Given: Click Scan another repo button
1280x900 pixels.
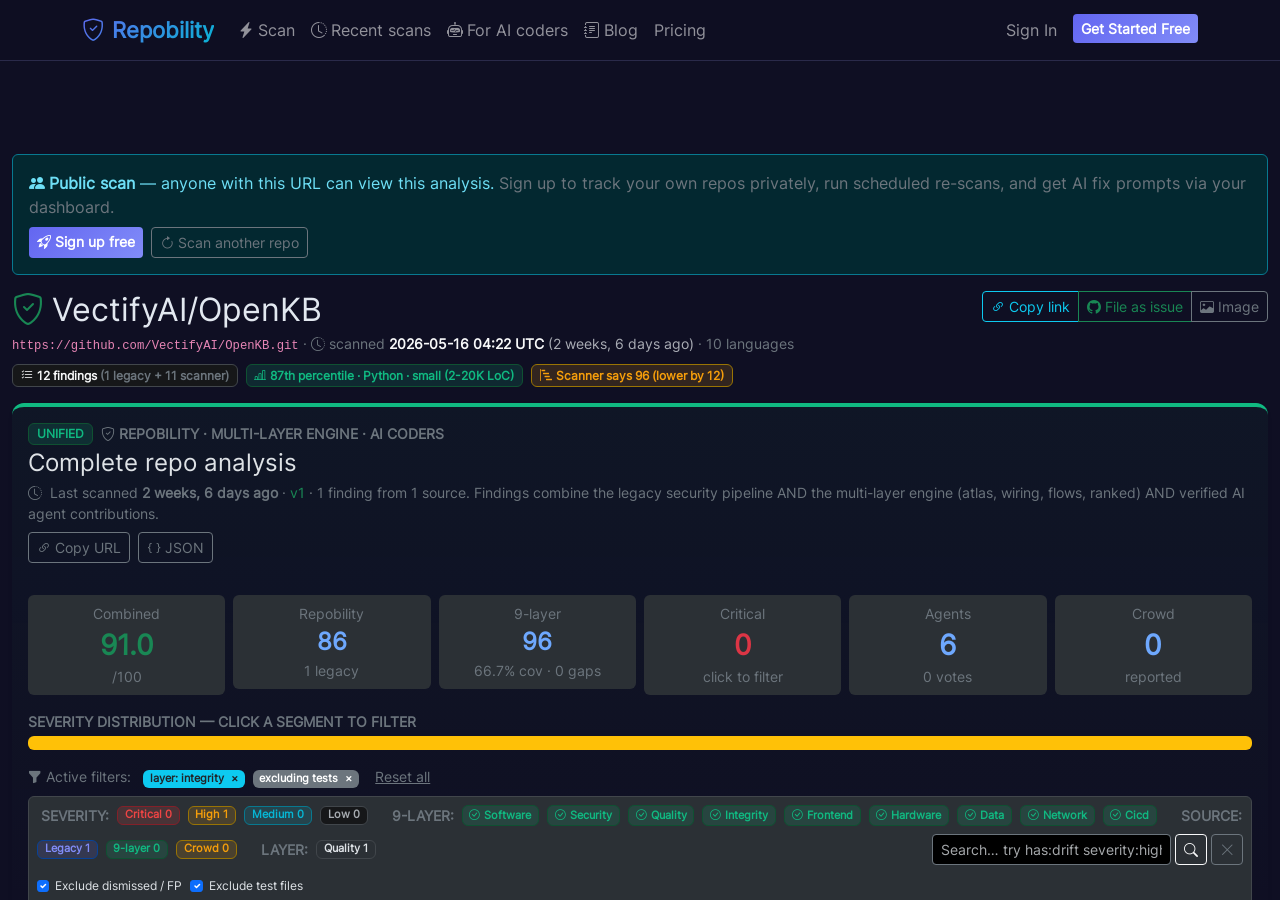Looking at the screenshot, I should coord(229,242).
